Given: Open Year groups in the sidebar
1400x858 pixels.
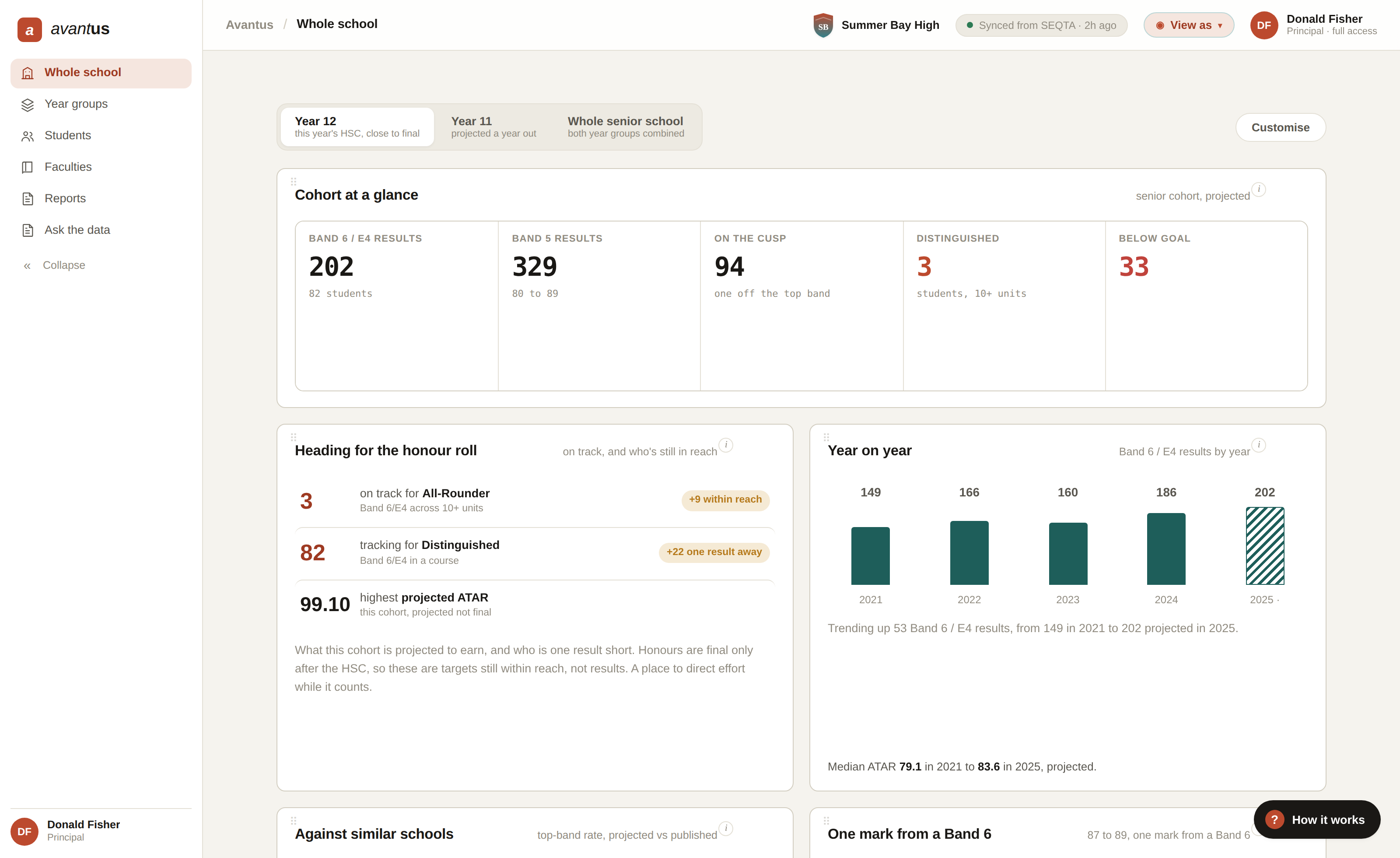Looking at the screenshot, I should click(x=101, y=105).
